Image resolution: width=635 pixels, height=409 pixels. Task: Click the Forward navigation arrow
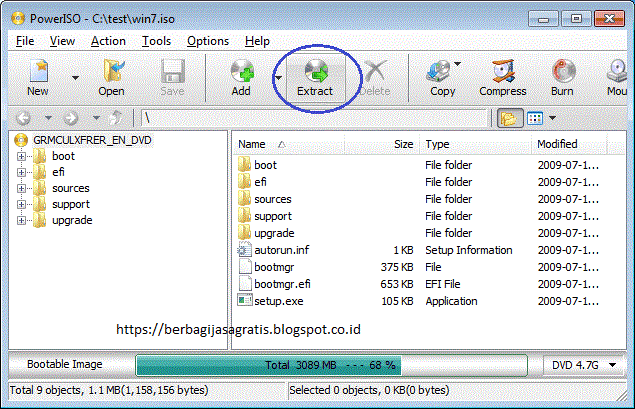[71, 118]
